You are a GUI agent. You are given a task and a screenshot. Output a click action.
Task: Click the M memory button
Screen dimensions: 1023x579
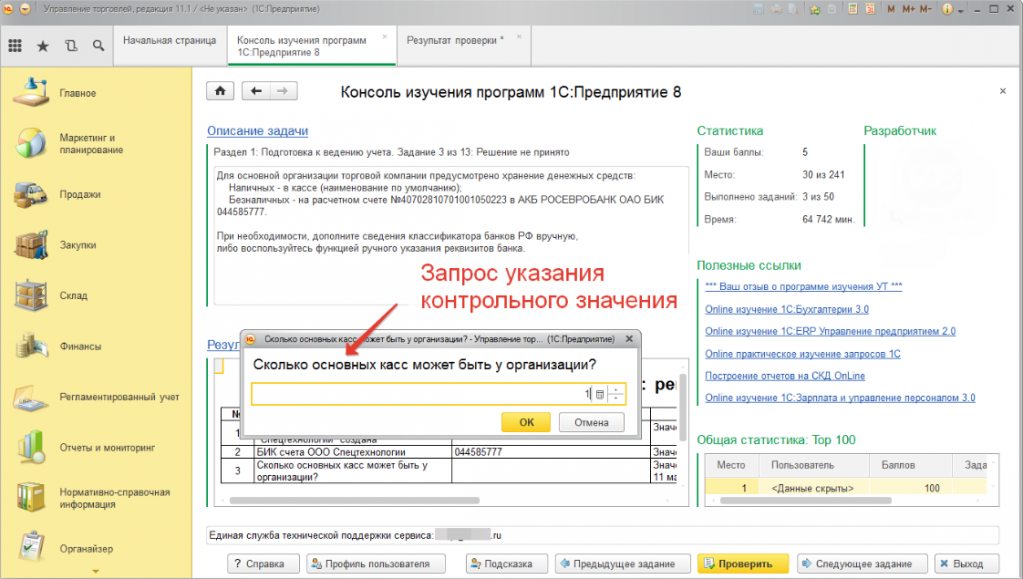click(891, 9)
